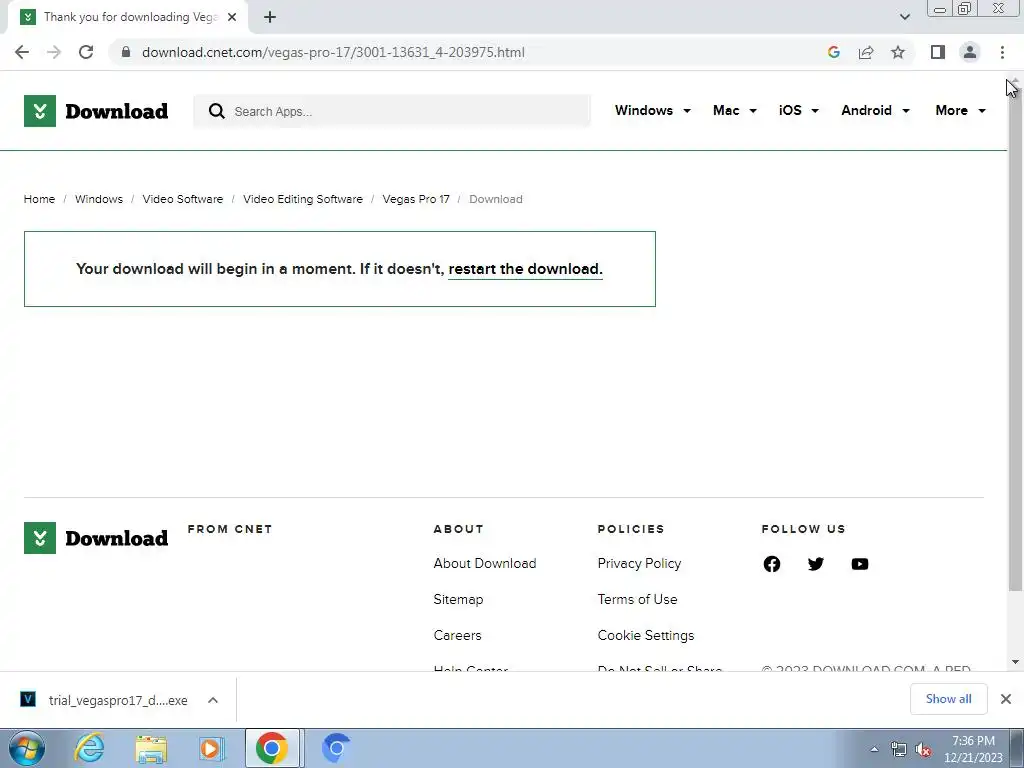The height and width of the screenshot is (768, 1024).
Task: Click the muted volume tray icon
Action: 923,750
